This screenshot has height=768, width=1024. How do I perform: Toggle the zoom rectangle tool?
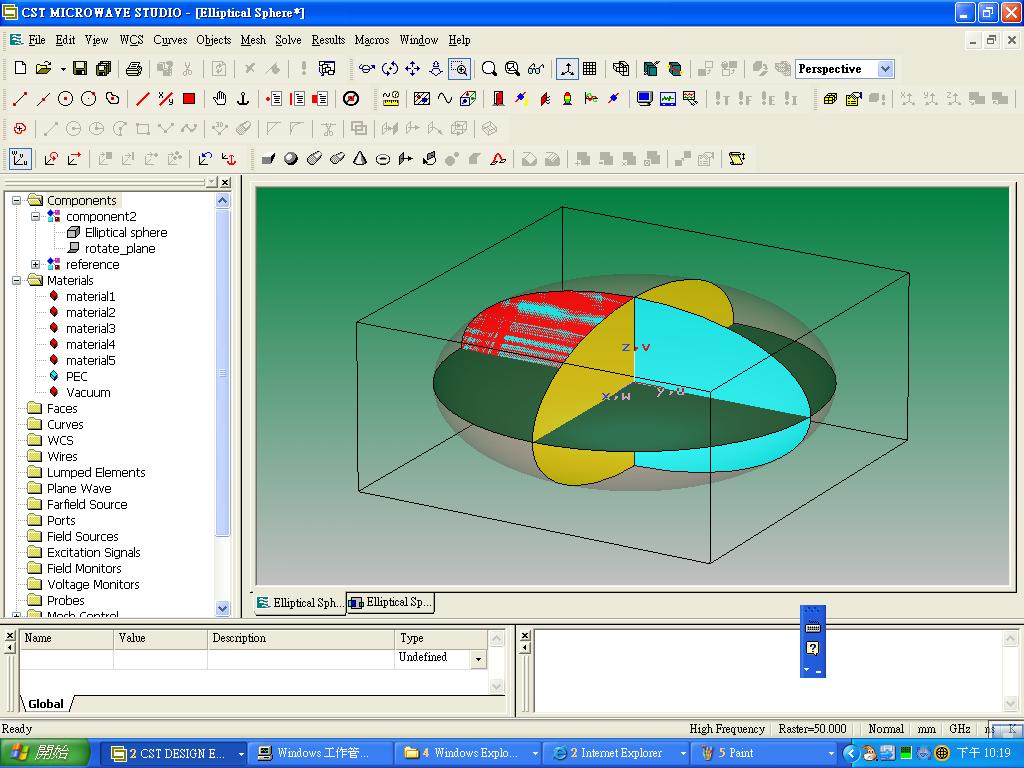tap(460, 68)
